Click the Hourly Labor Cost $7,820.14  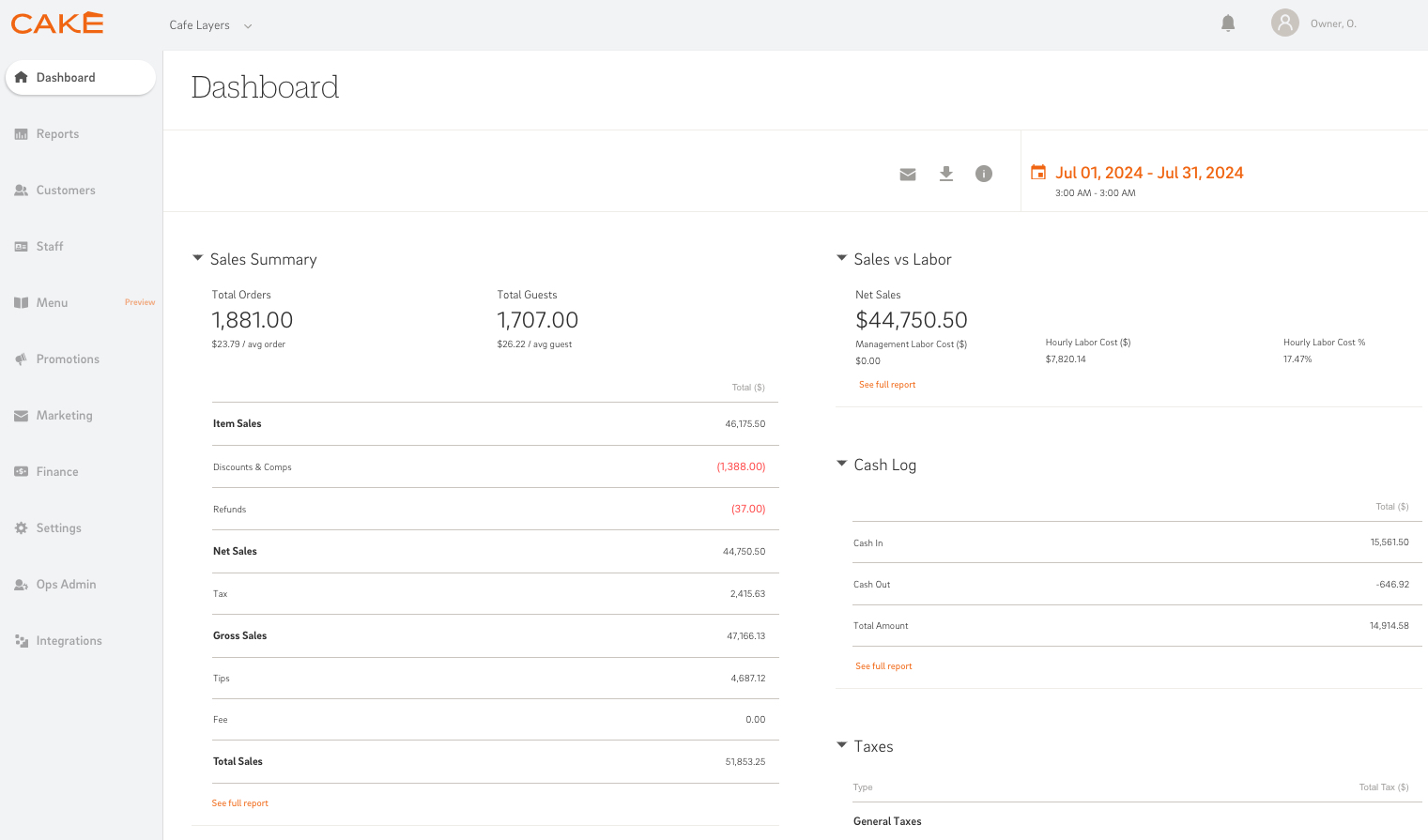coord(1066,359)
